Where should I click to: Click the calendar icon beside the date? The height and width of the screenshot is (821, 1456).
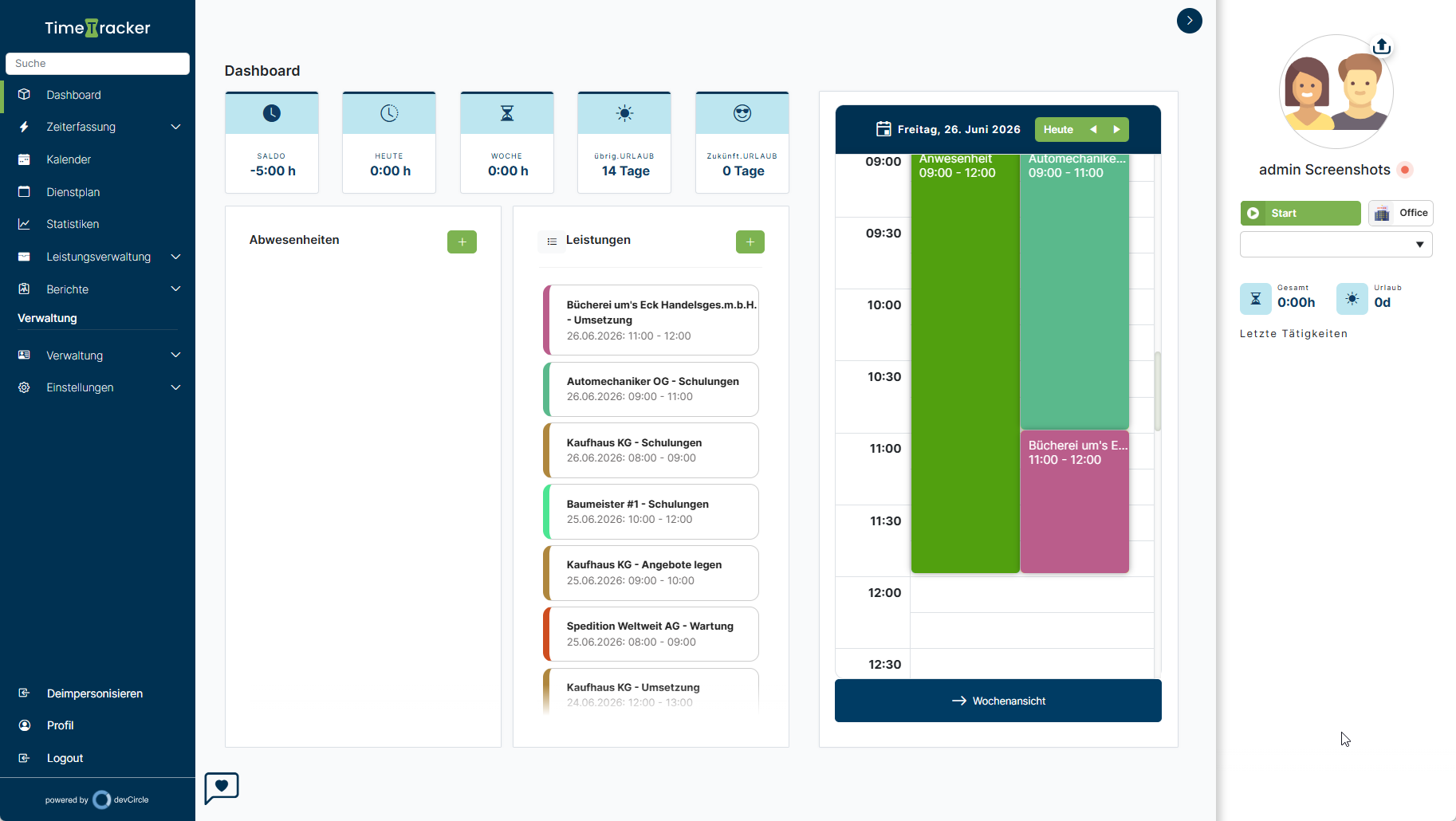pos(883,129)
